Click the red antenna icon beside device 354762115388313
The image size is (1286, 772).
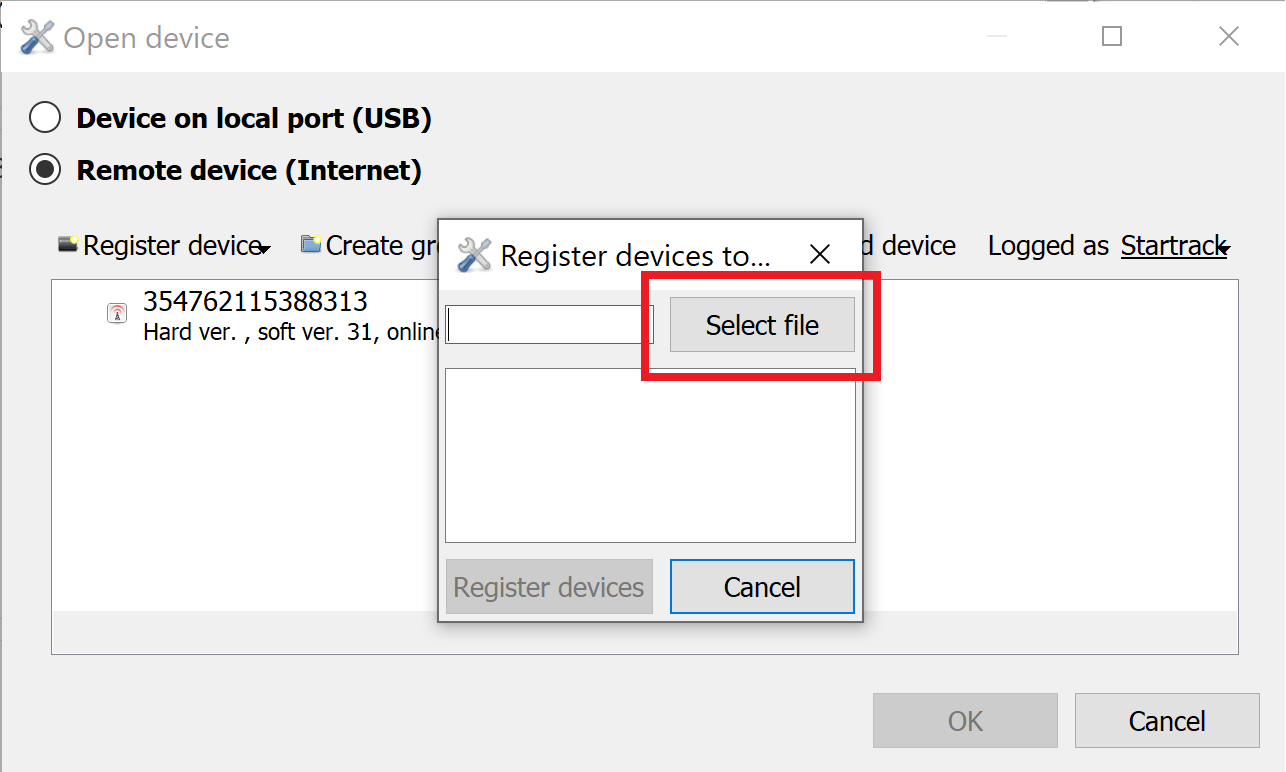[x=117, y=313]
